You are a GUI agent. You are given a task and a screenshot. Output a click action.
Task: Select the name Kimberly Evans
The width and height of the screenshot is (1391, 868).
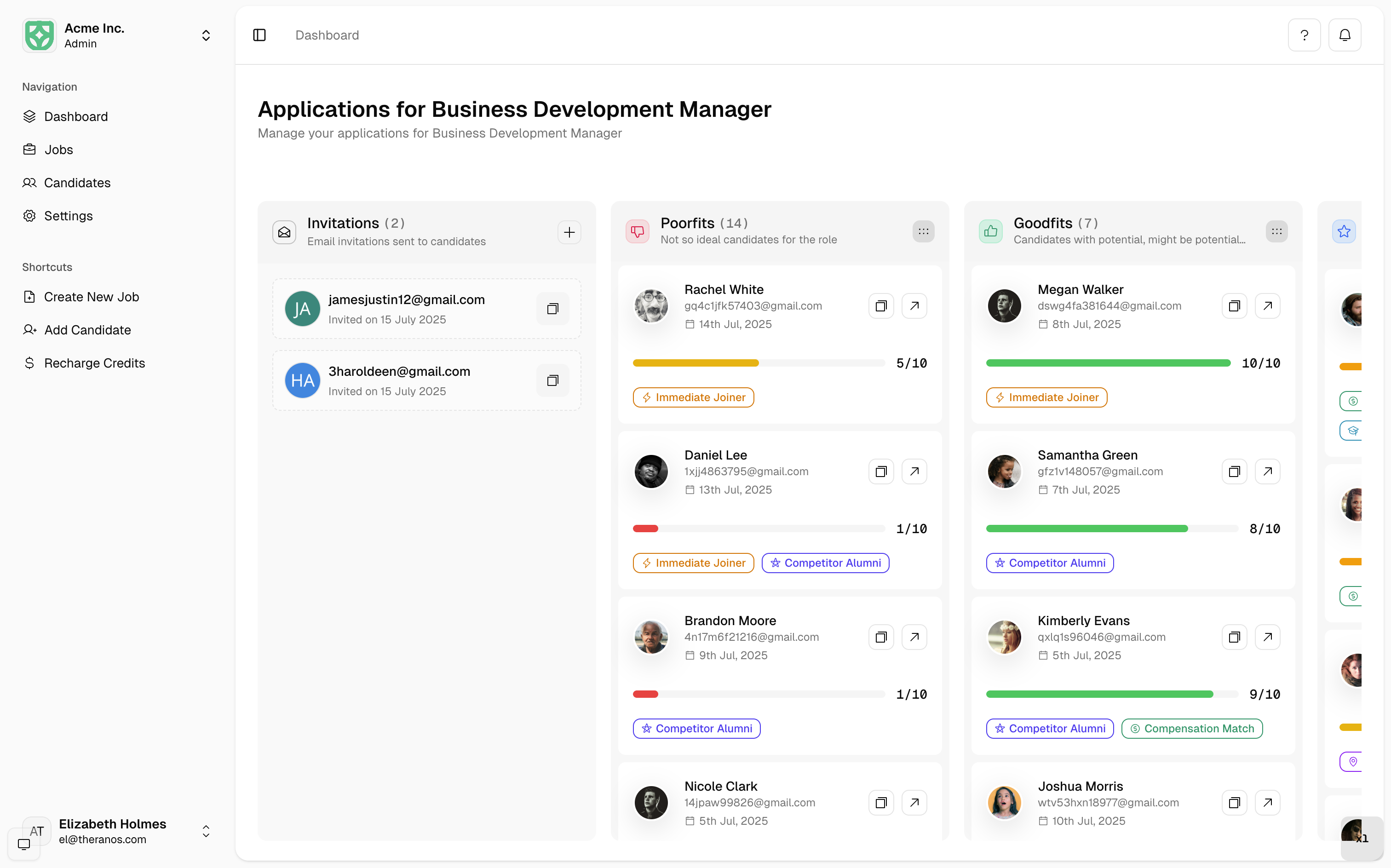pyautogui.click(x=1083, y=621)
